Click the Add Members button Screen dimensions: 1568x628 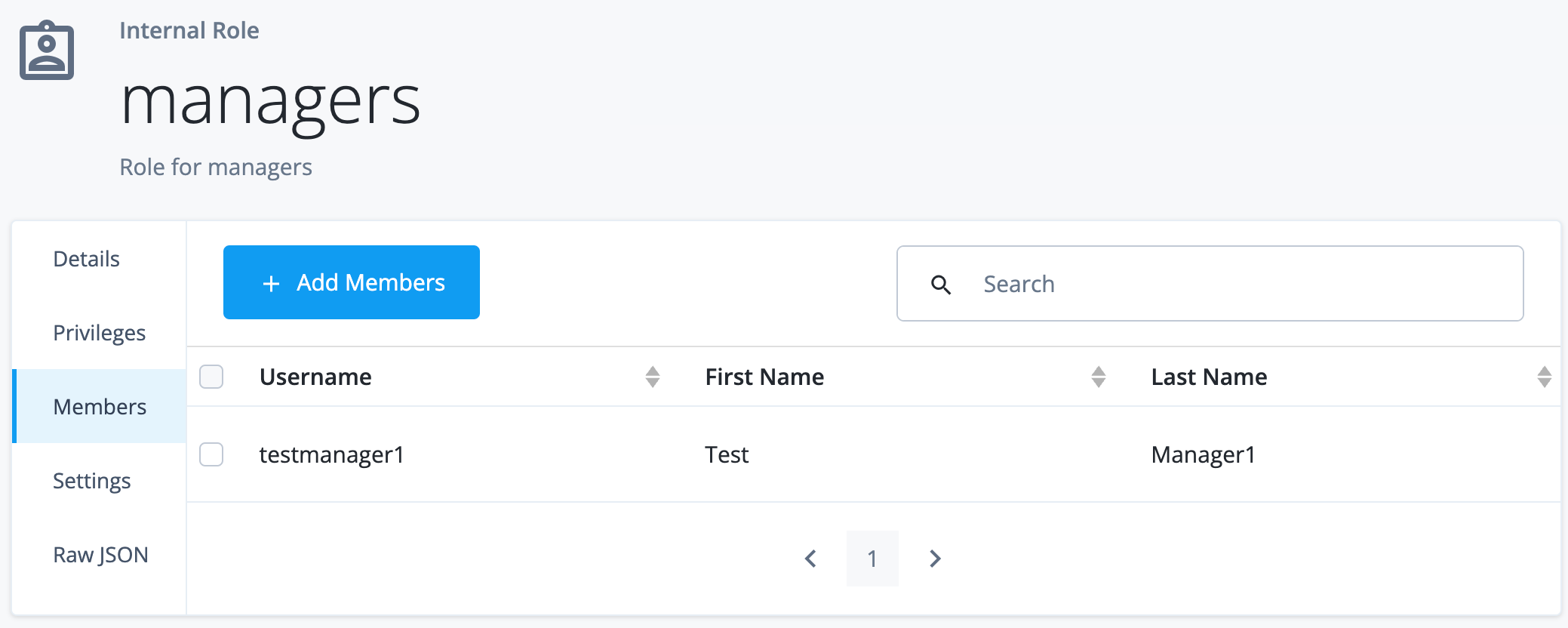point(351,282)
